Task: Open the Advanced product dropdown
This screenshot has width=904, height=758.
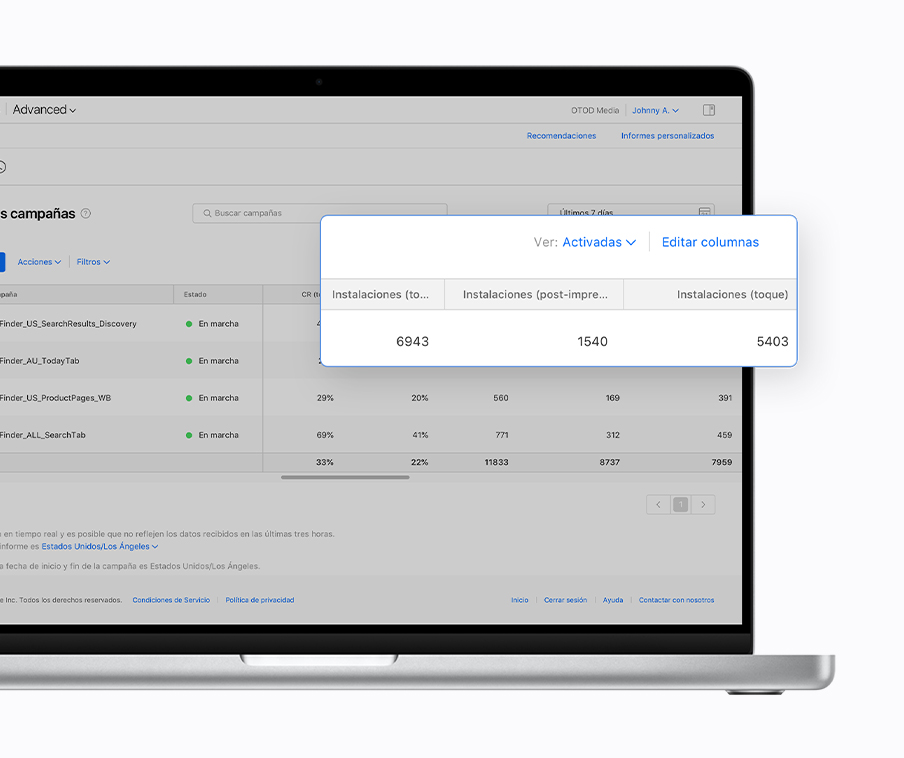Action: (44, 110)
